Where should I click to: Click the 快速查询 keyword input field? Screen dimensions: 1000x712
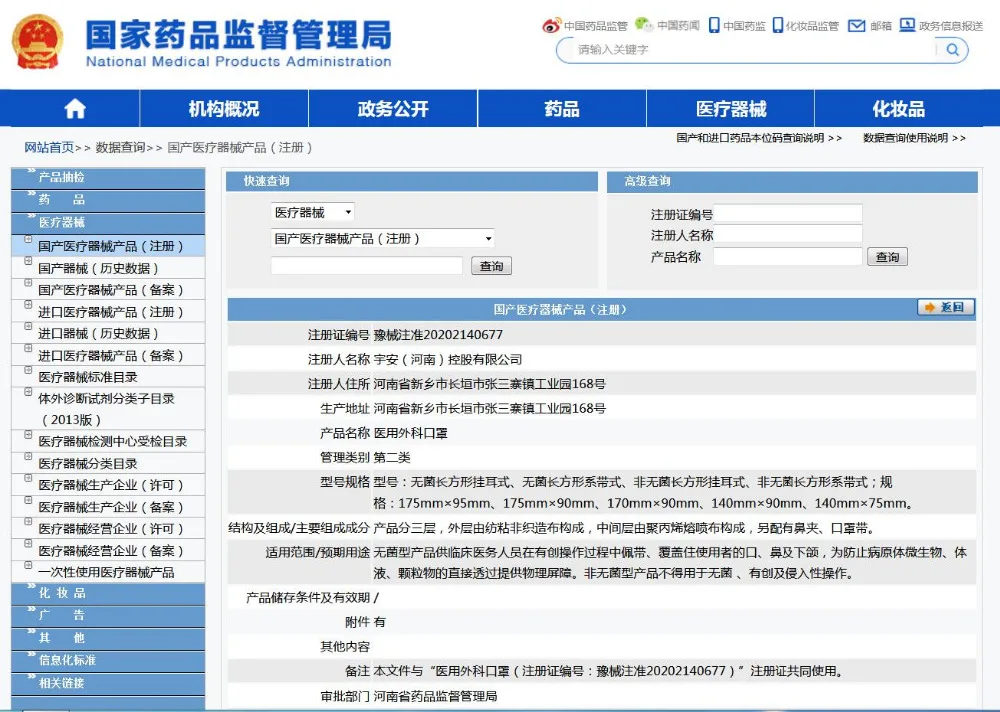tap(367, 265)
